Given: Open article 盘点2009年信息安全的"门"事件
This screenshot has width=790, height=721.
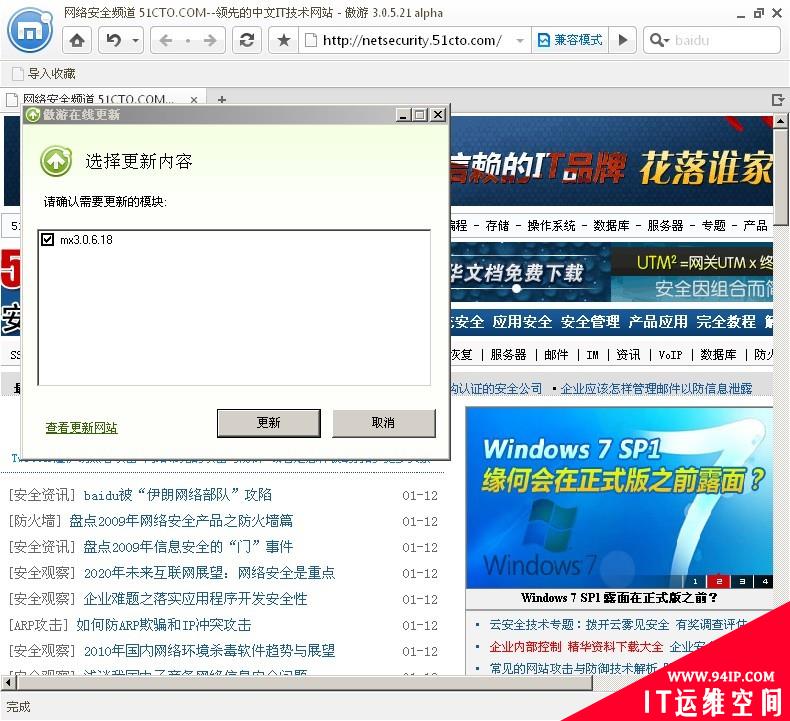Looking at the screenshot, I should [188, 547].
